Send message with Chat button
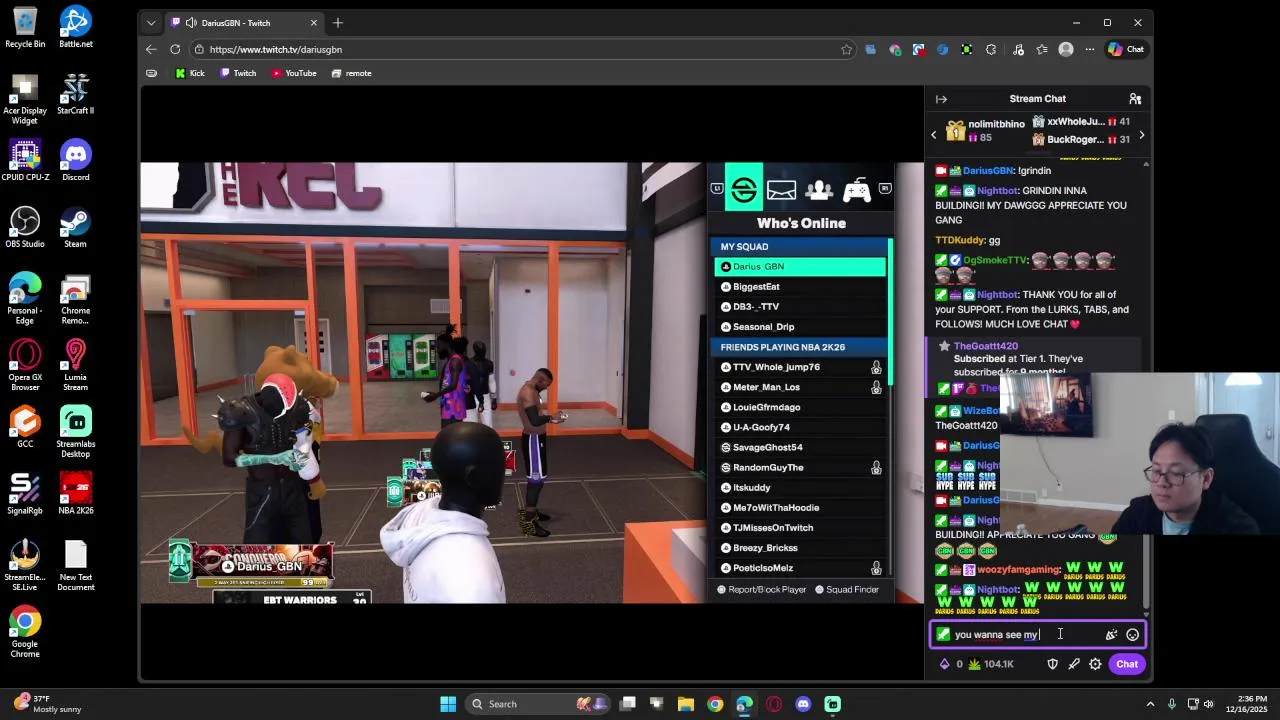1280x720 pixels. 1127,664
